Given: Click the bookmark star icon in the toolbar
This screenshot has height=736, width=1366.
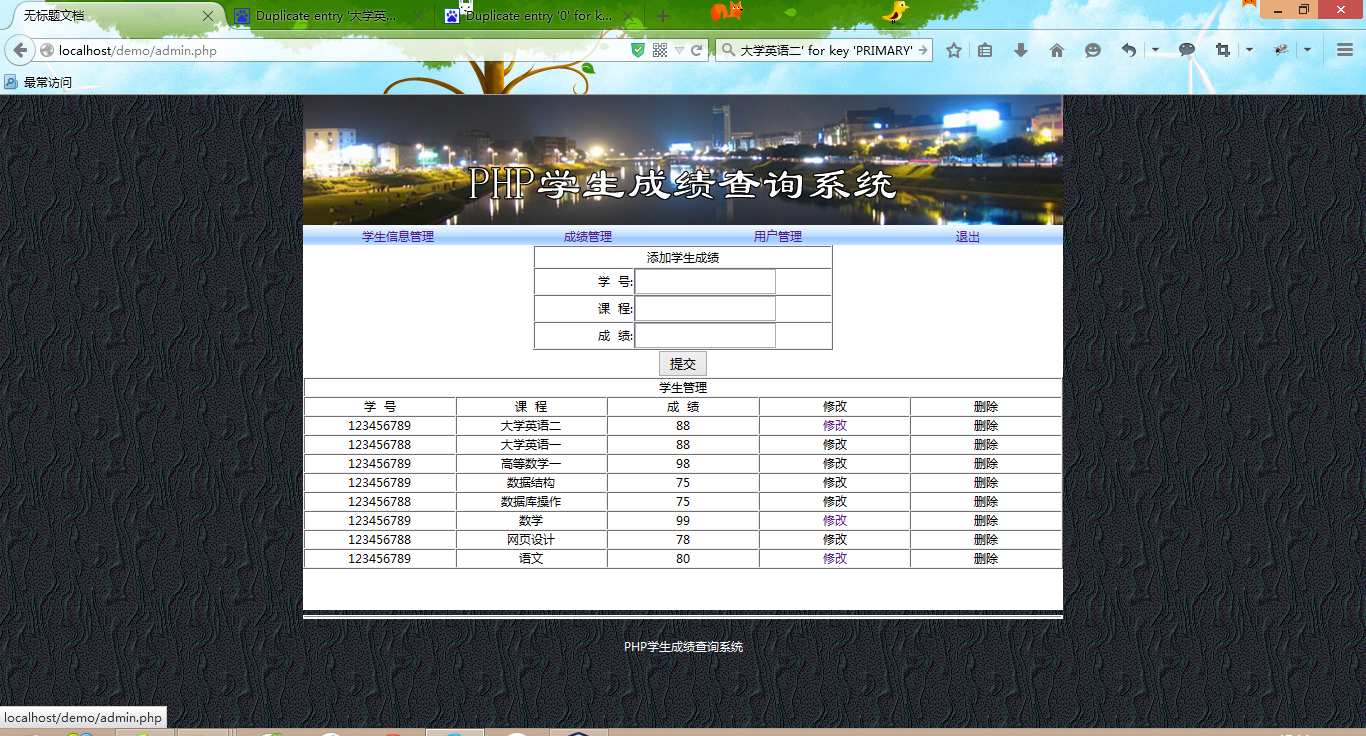Looking at the screenshot, I should (x=954, y=50).
